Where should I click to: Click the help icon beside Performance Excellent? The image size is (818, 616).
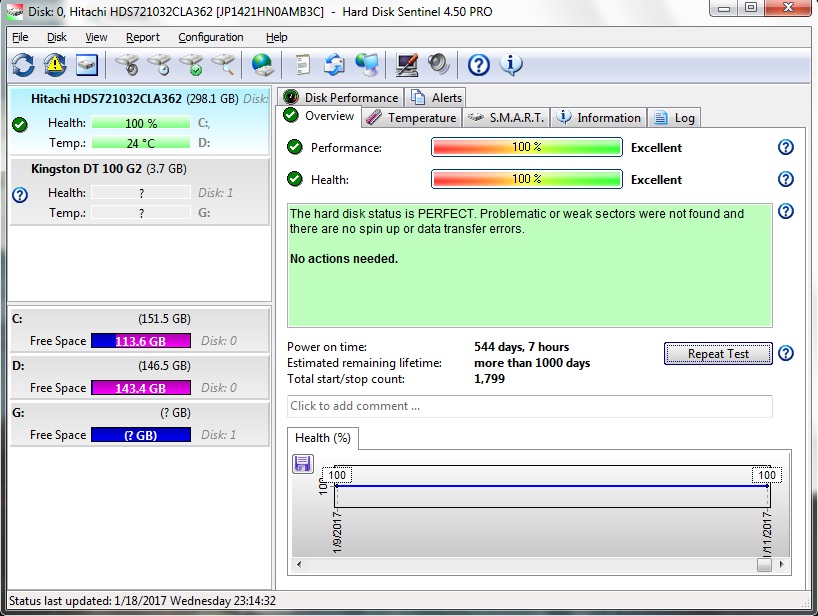tap(786, 147)
